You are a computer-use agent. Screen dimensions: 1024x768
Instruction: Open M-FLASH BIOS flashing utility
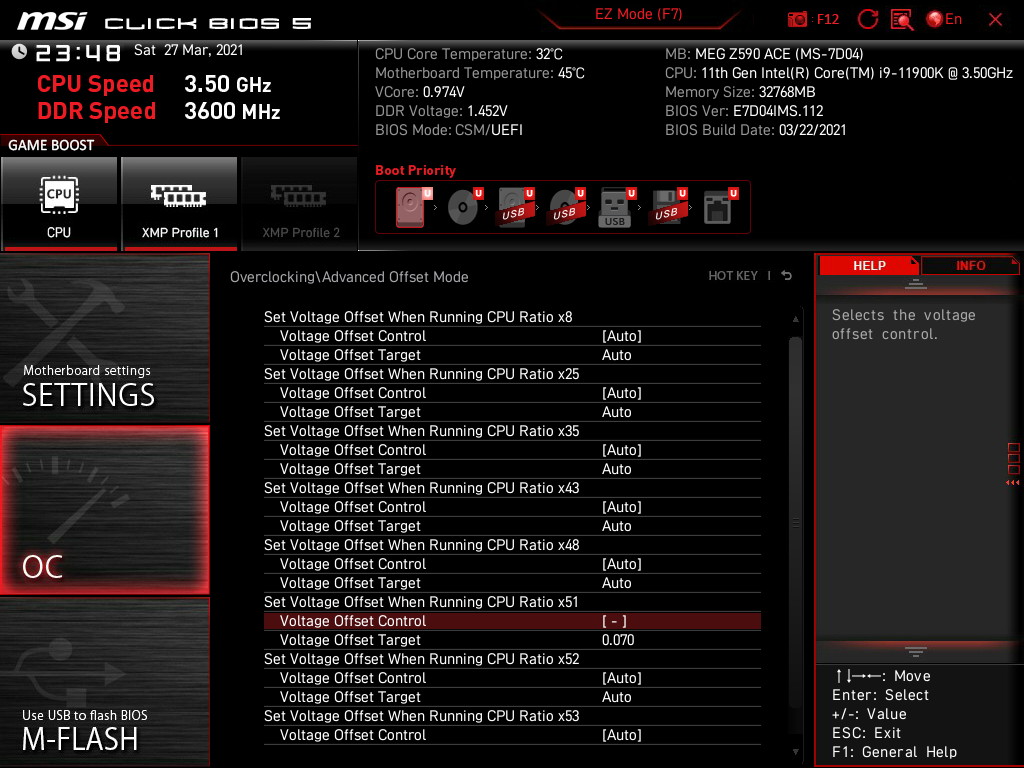click(105, 681)
